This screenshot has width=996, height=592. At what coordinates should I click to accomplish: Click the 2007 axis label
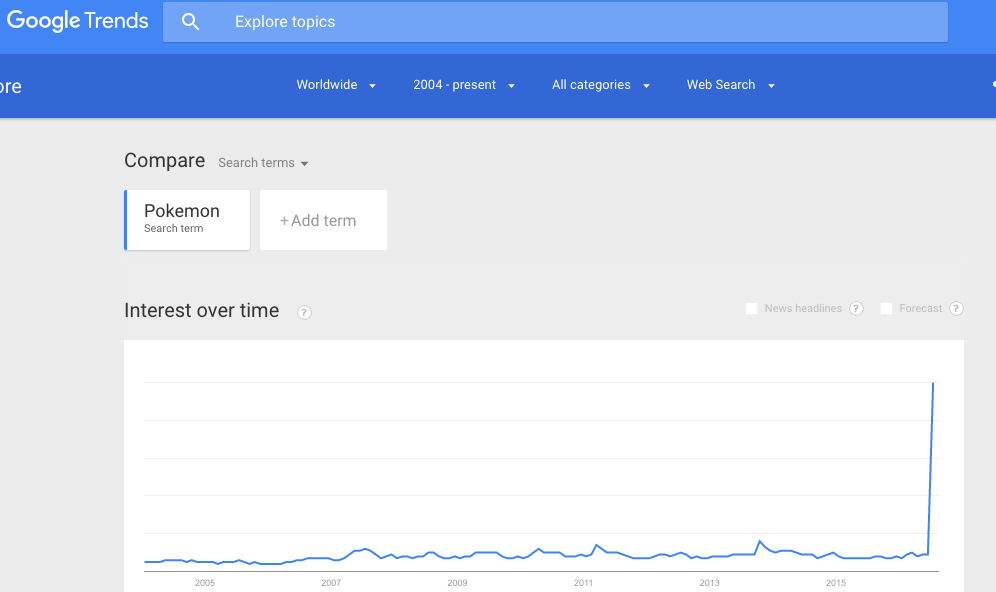coord(331,582)
